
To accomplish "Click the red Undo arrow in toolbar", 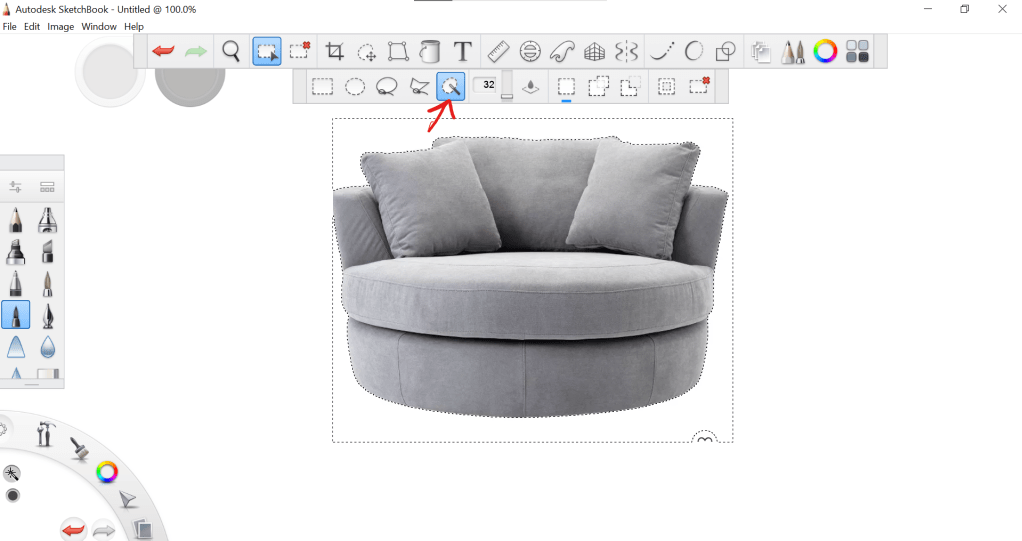I will tap(163, 51).
